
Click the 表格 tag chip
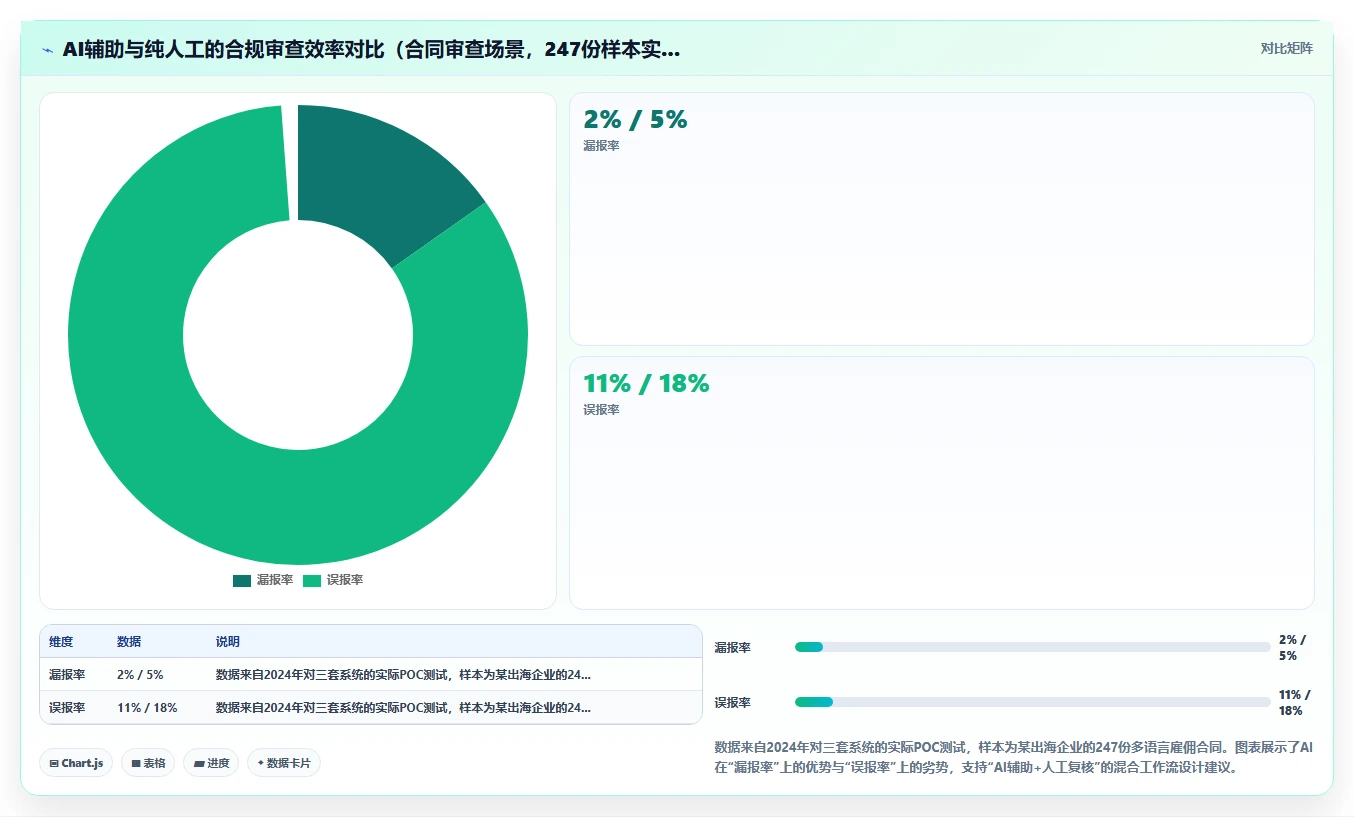148,763
